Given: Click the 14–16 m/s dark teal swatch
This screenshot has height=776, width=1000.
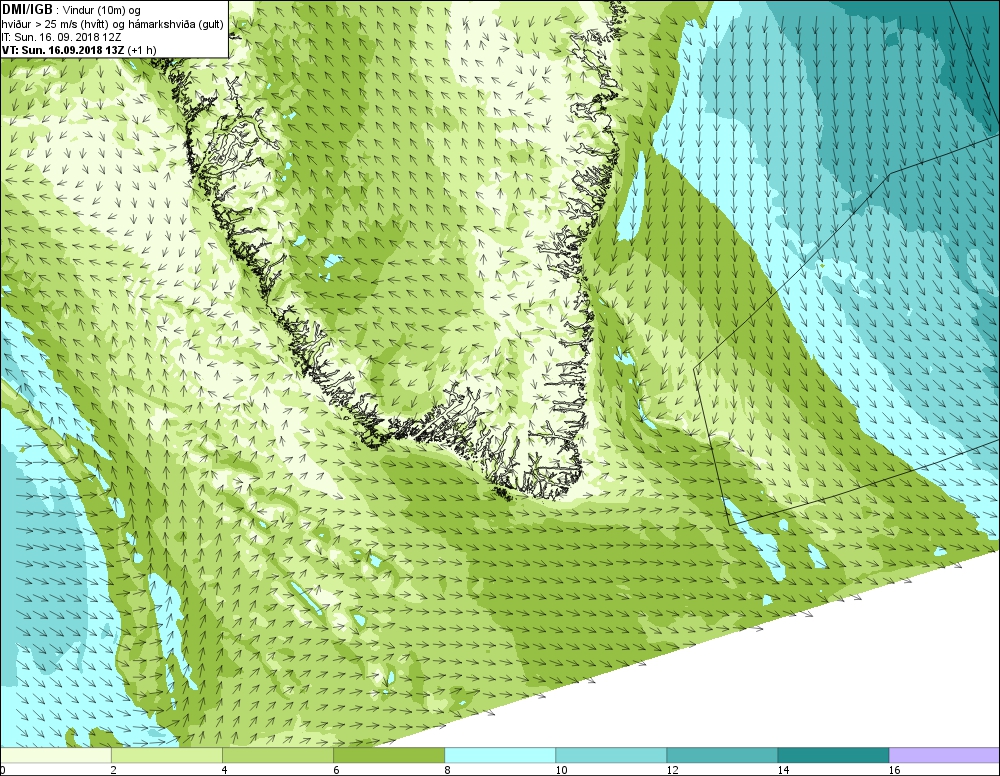Looking at the screenshot, I should point(833,755).
